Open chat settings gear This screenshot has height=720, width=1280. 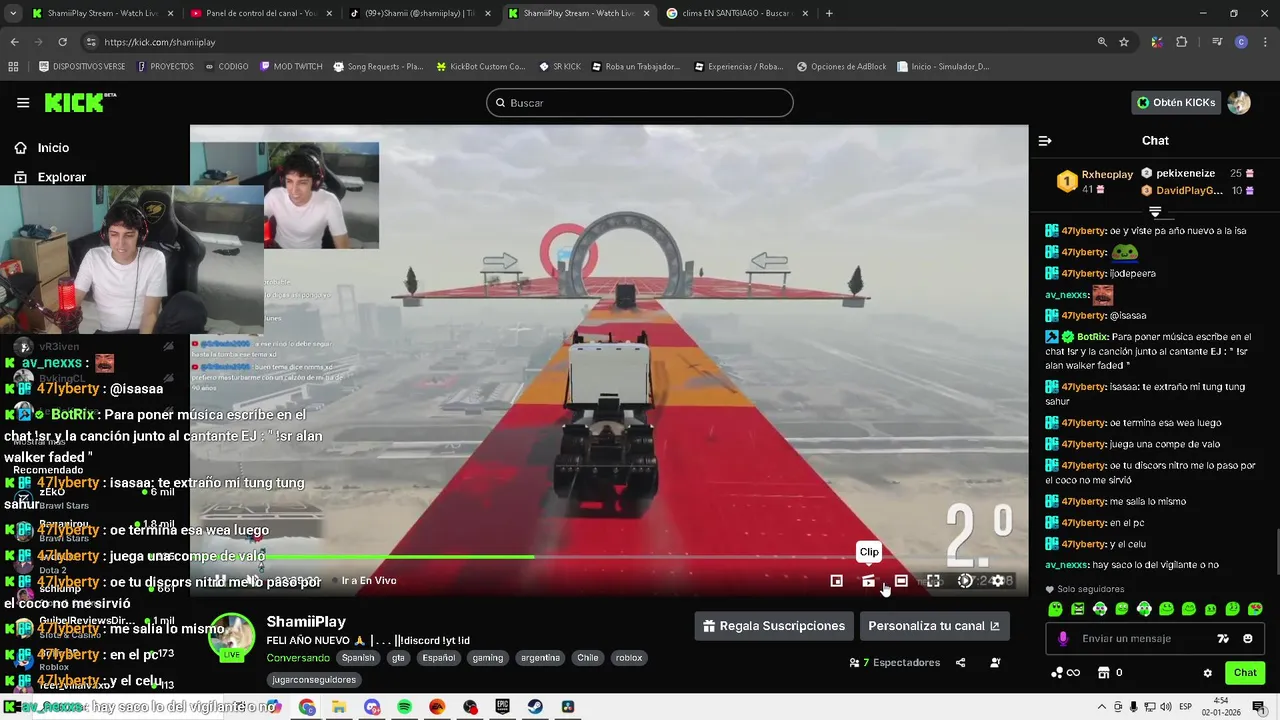1207,673
